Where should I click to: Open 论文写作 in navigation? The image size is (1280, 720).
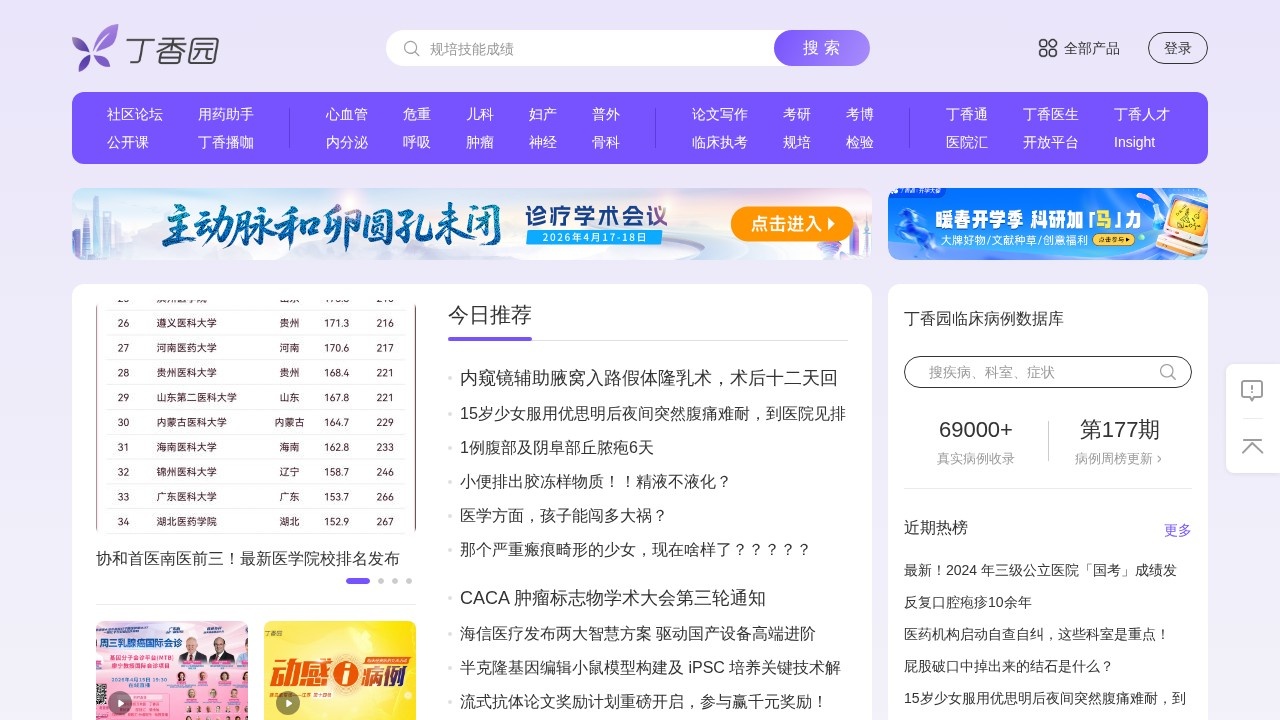pyautogui.click(x=720, y=114)
